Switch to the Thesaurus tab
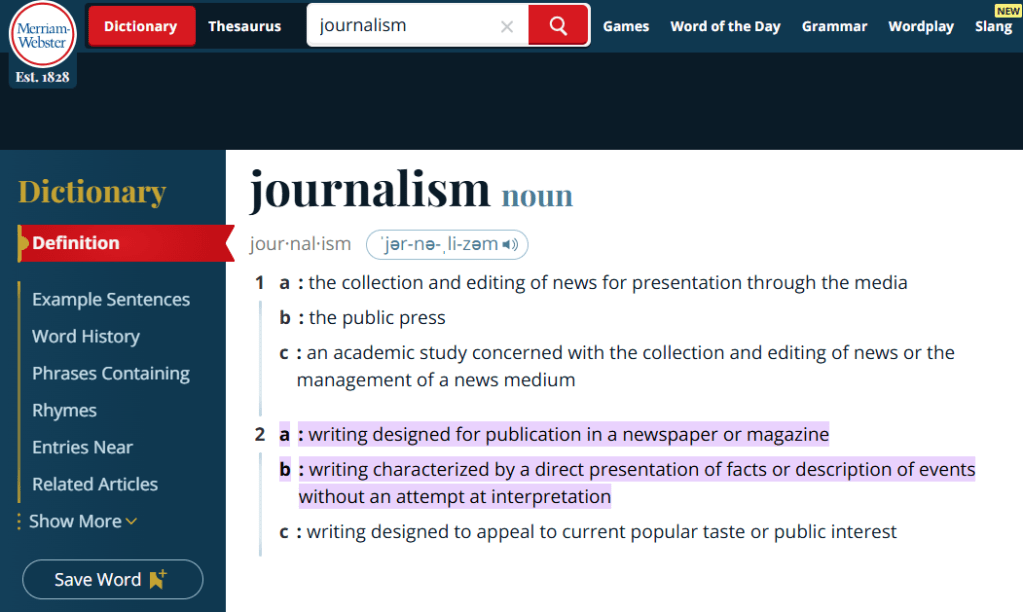The width and height of the screenshot is (1023, 612). (244, 26)
